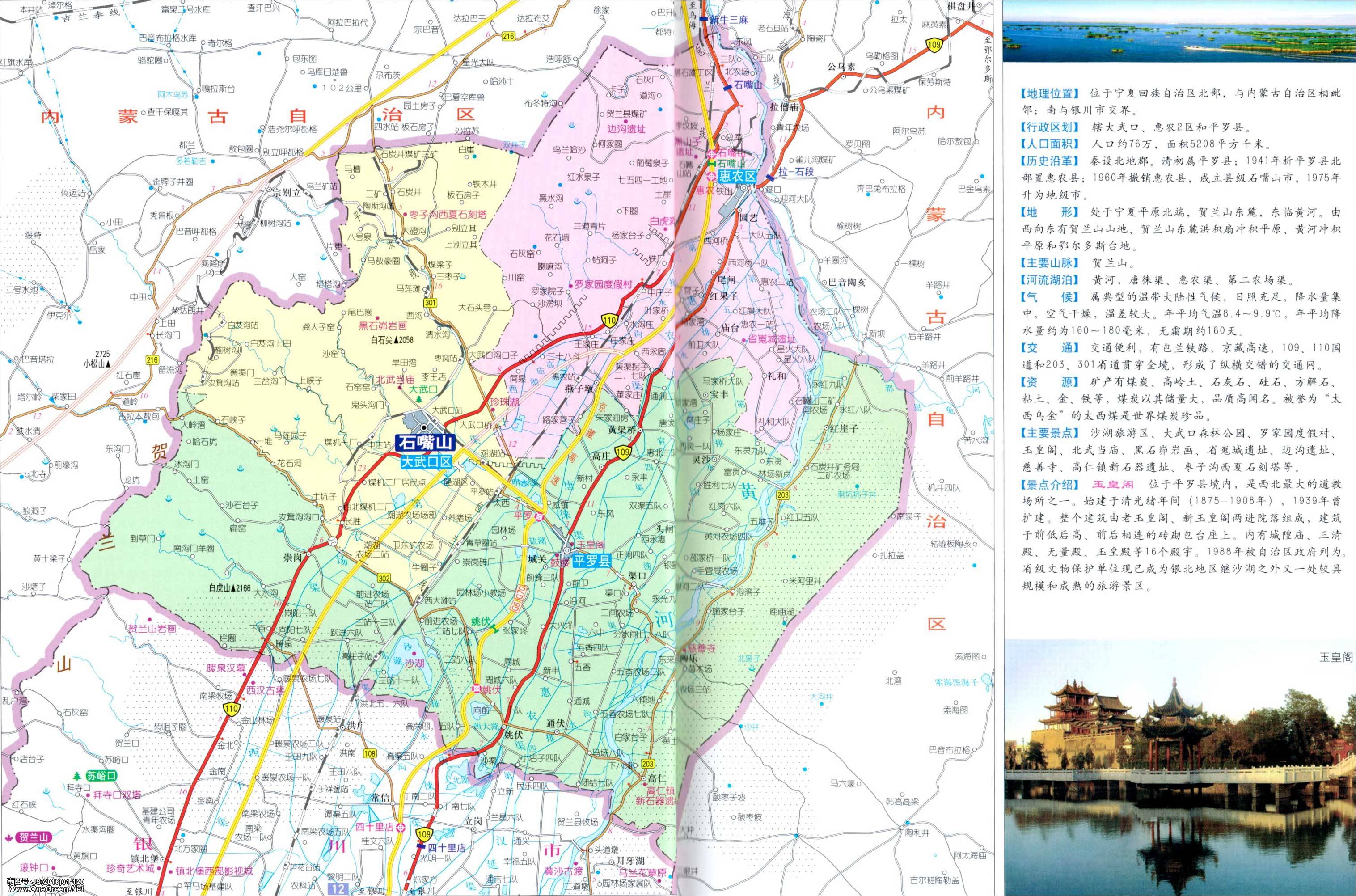Click the 黑石峁岩画 attraction label
Image resolution: width=1356 pixels, height=896 pixels.
click(x=382, y=325)
